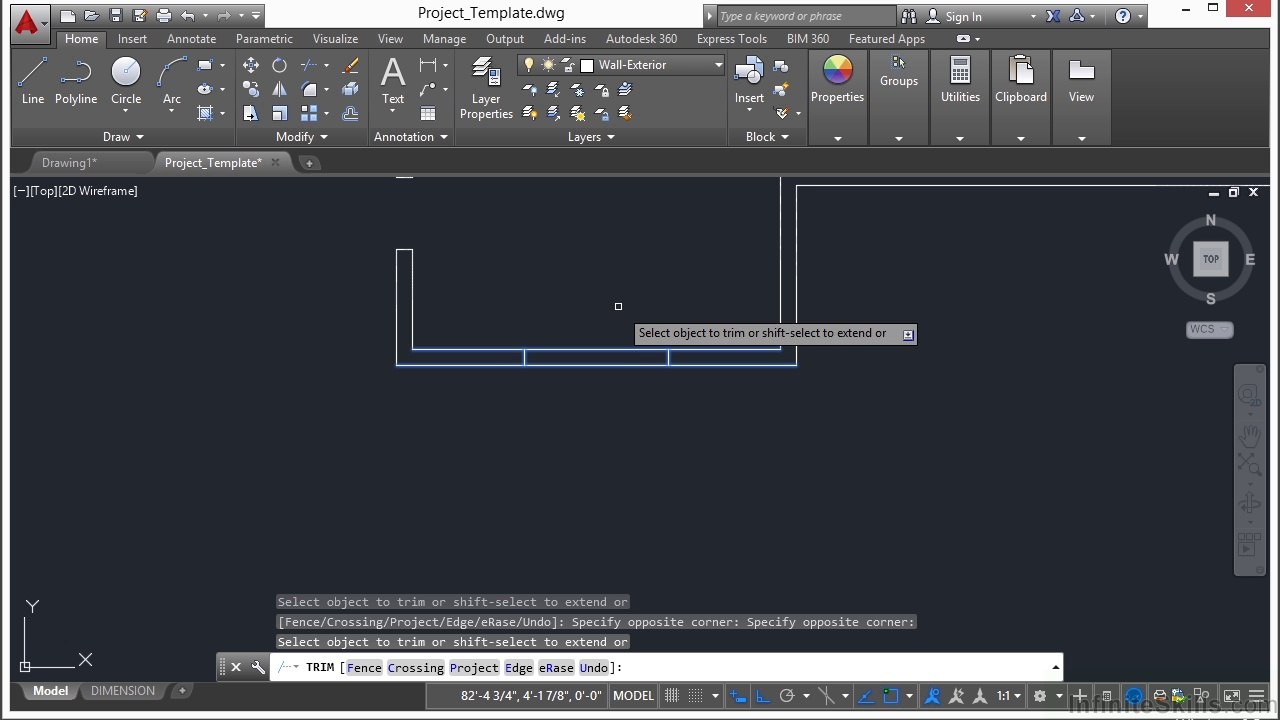The height and width of the screenshot is (720, 1280).
Task: Select the Line drawing tool
Action: 33,80
